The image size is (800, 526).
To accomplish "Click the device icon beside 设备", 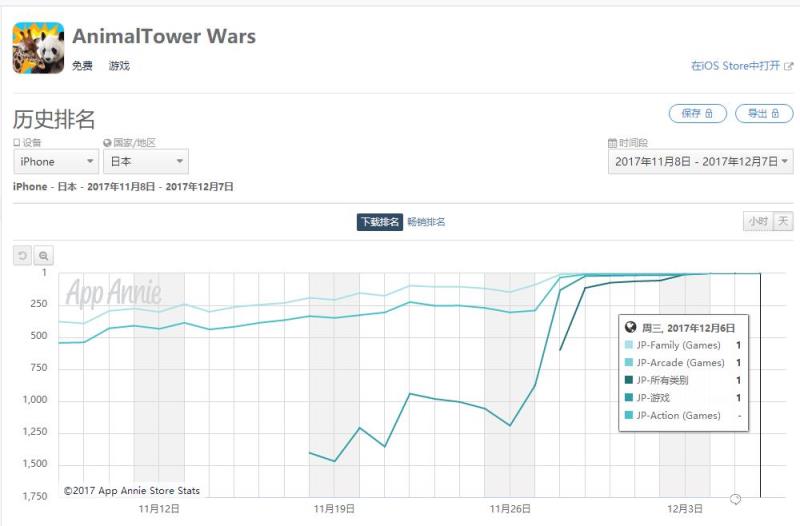I will click(x=17, y=143).
